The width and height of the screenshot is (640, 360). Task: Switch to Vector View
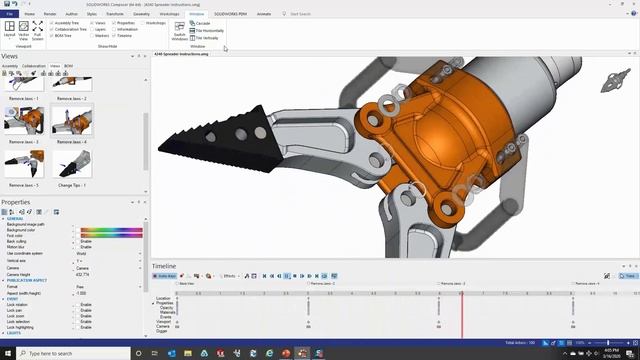[24, 30]
